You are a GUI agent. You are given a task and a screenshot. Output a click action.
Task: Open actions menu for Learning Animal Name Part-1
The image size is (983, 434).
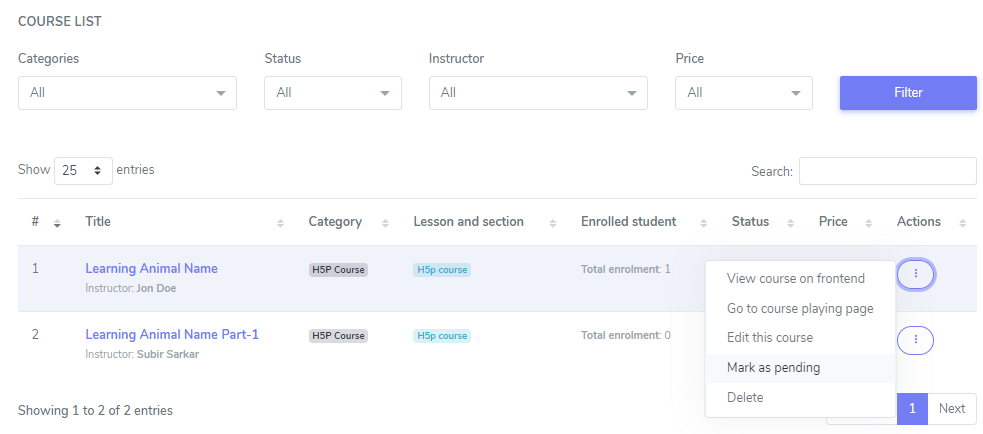(915, 340)
